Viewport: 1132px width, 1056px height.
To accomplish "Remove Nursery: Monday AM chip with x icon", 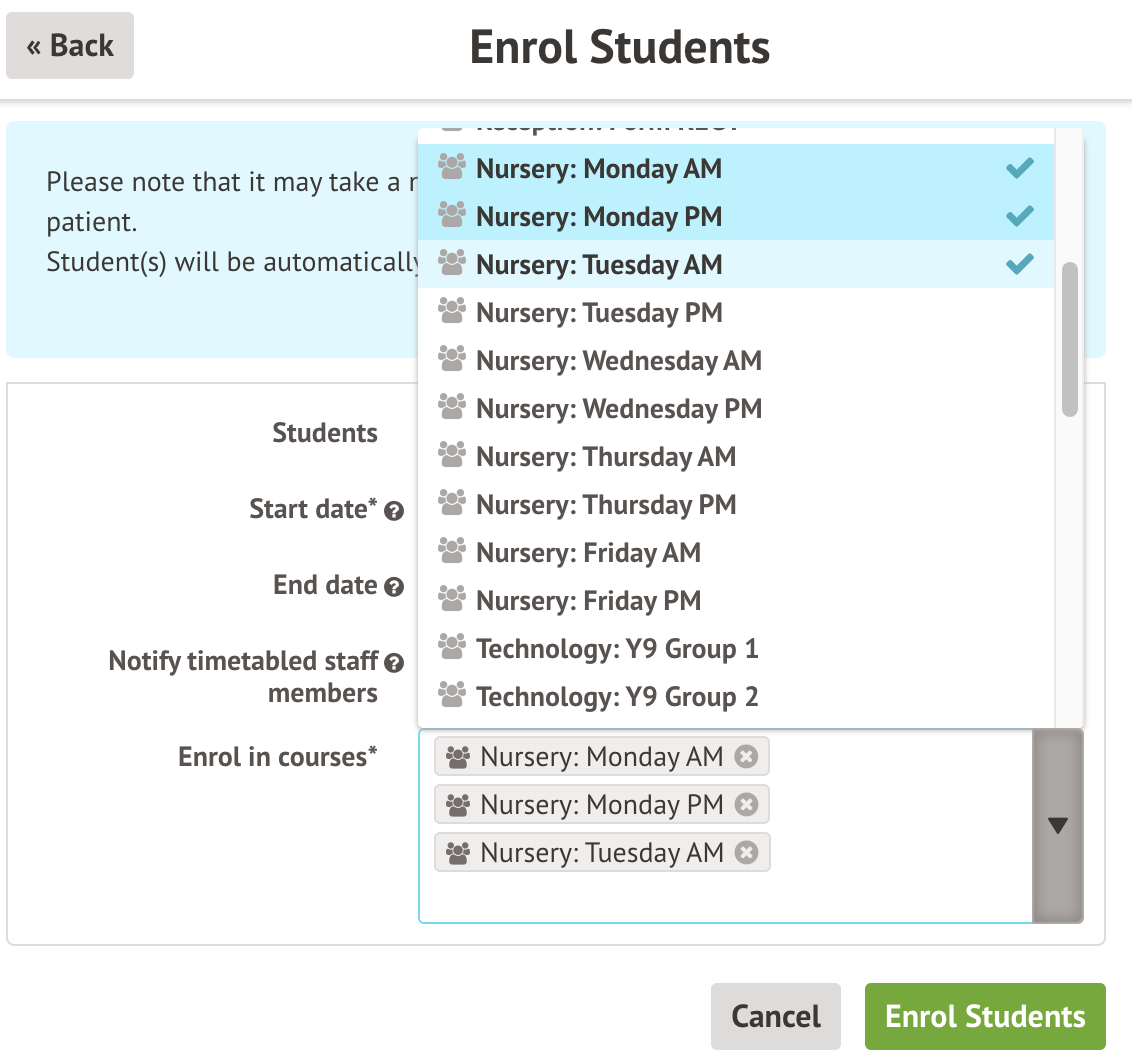I will click(x=745, y=757).
